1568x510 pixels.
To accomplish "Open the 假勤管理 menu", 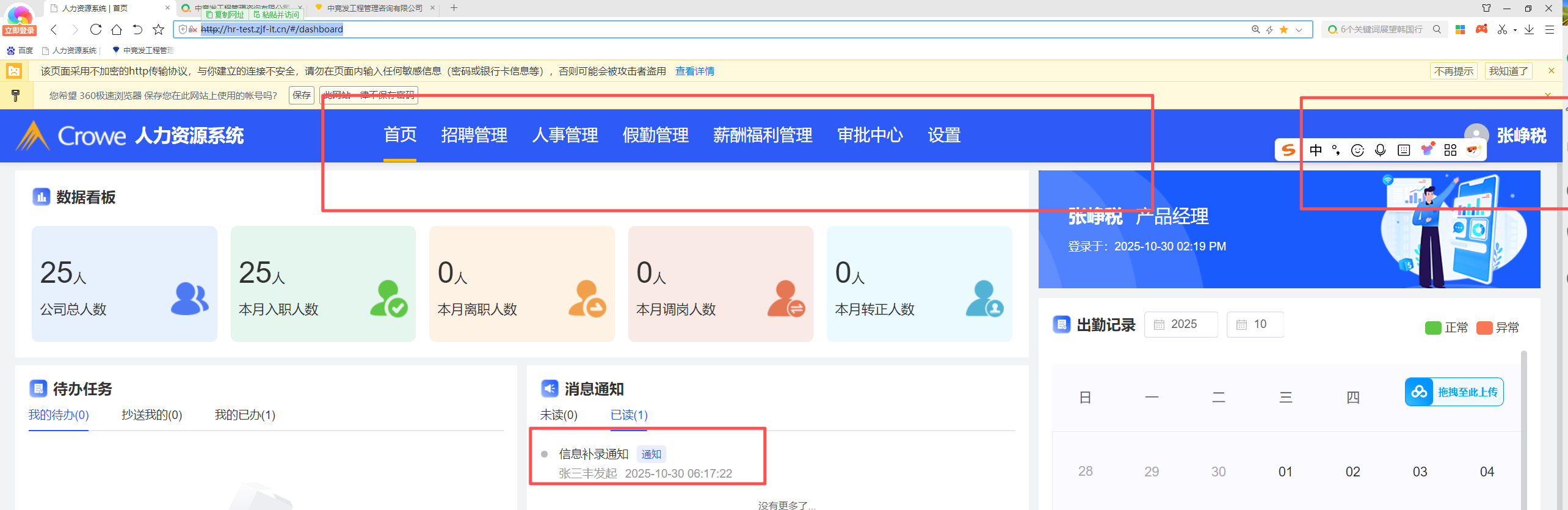I will (x=656, y=135).
